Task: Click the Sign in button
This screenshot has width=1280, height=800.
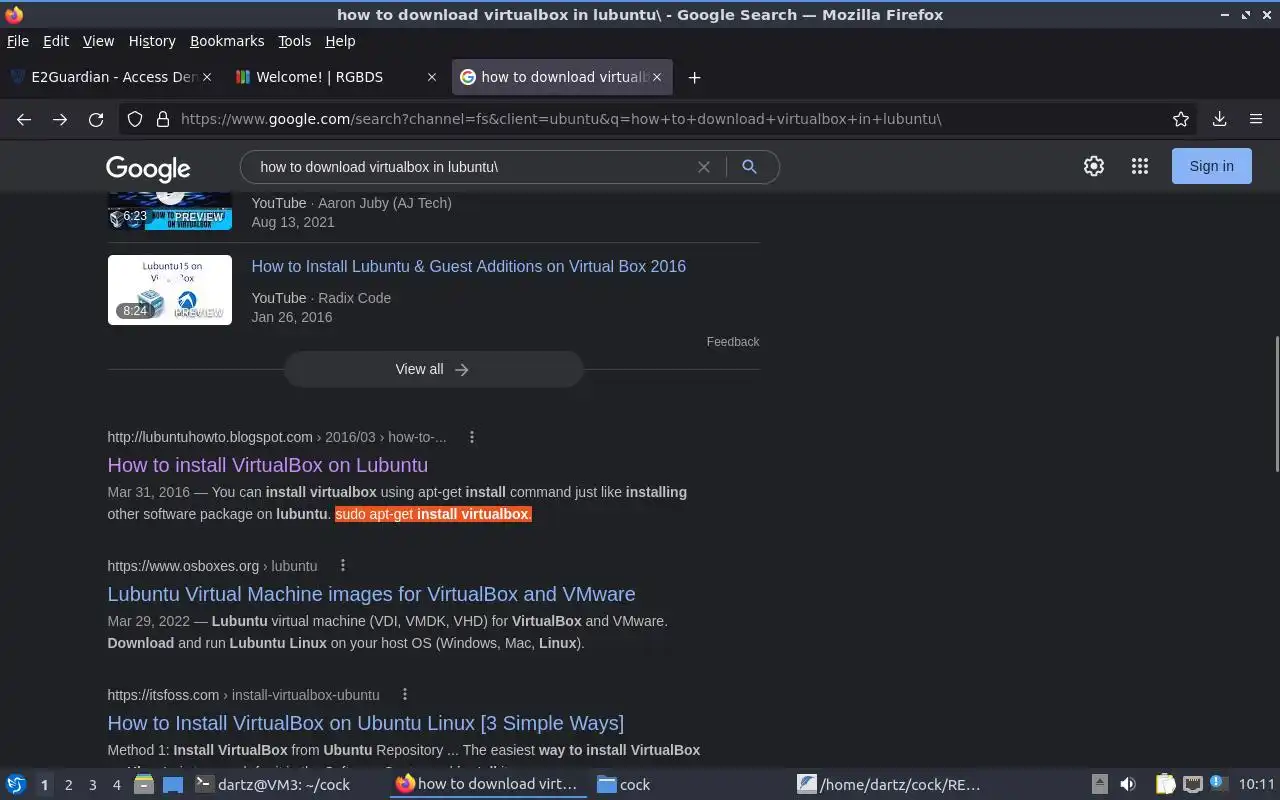Action: click(x=1211, y=166)
